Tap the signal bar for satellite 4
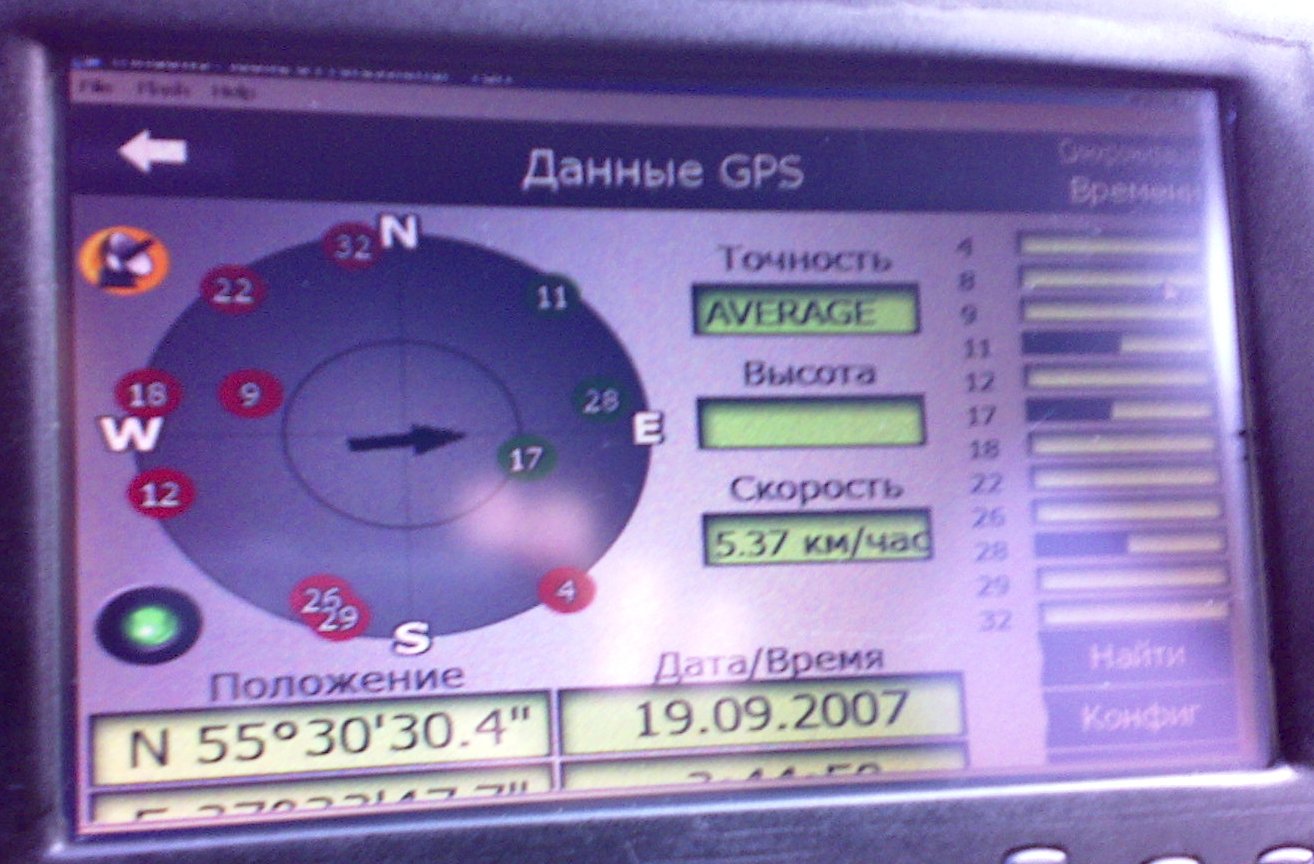1314x864 pixels. point(1108,245)
